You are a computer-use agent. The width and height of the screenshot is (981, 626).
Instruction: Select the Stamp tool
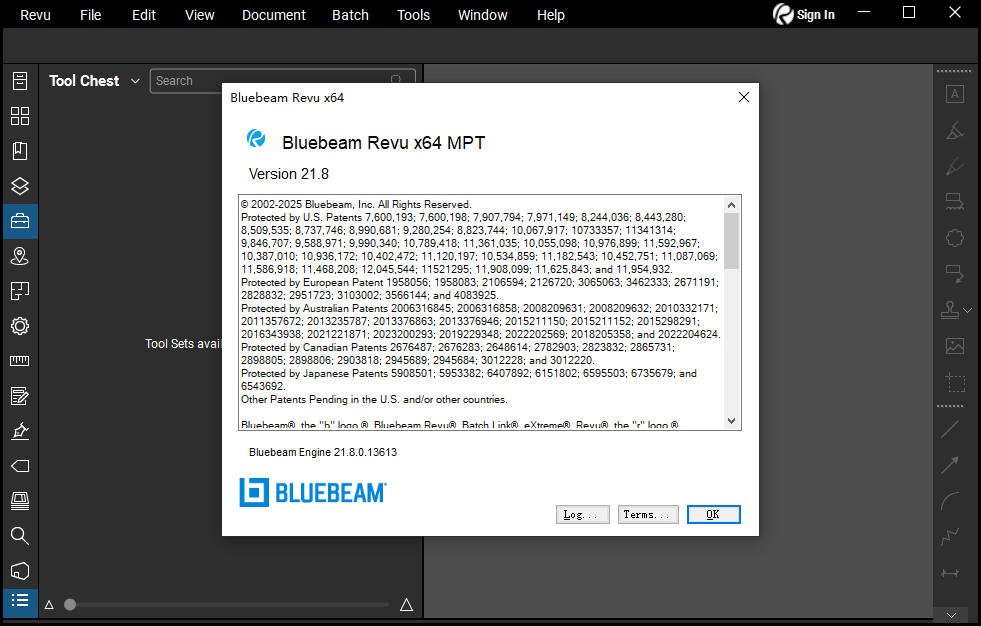point(950,310)
